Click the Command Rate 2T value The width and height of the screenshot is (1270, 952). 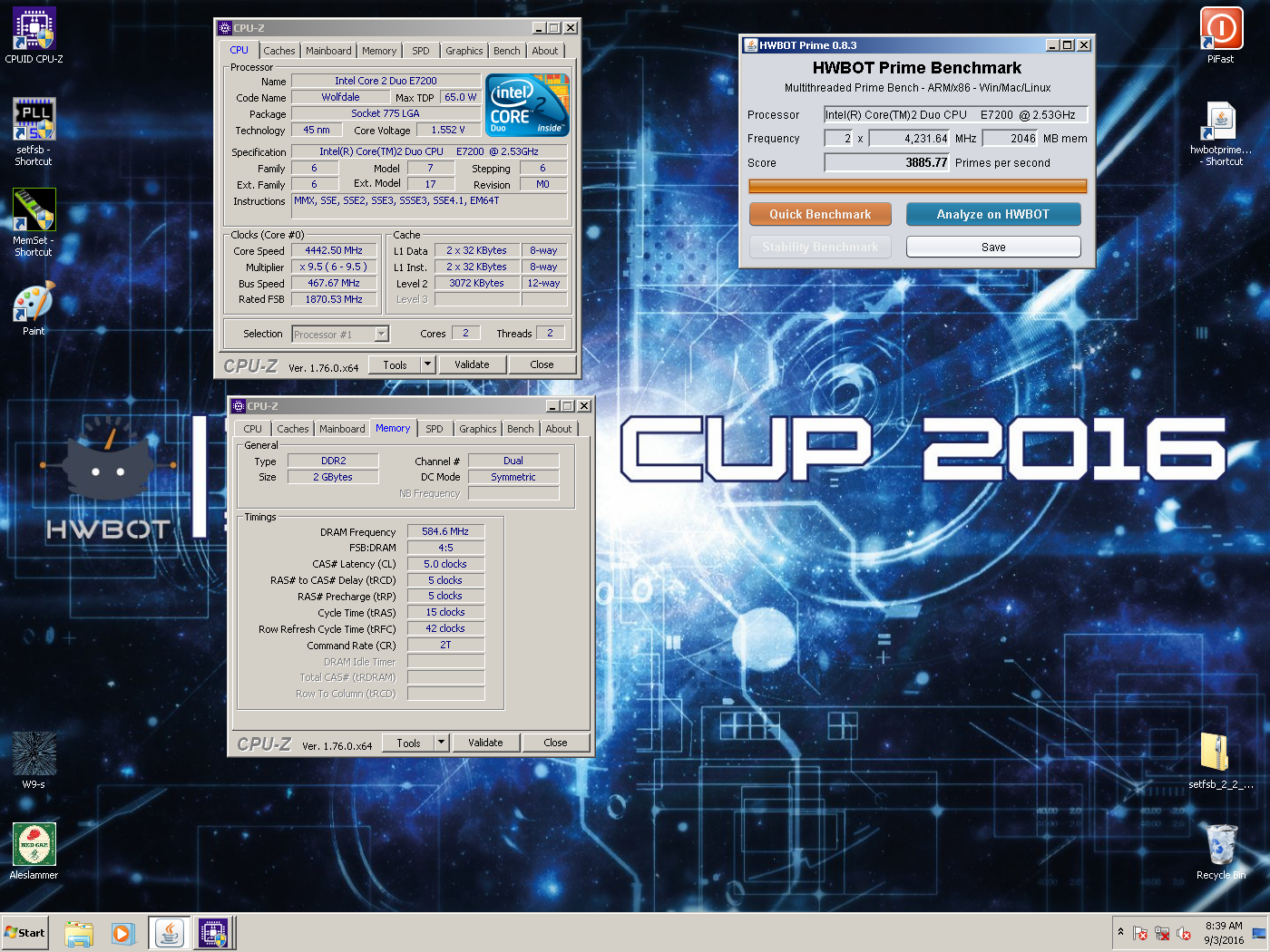(x=445, y=645)
